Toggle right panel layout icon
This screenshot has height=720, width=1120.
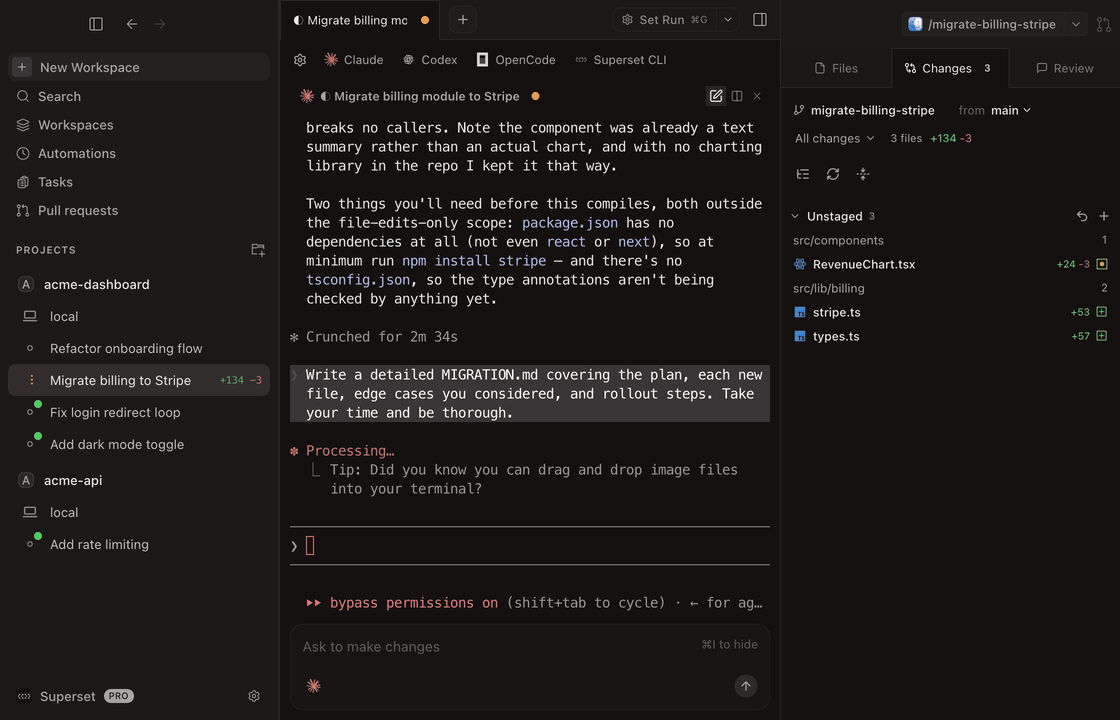point(760,20)
